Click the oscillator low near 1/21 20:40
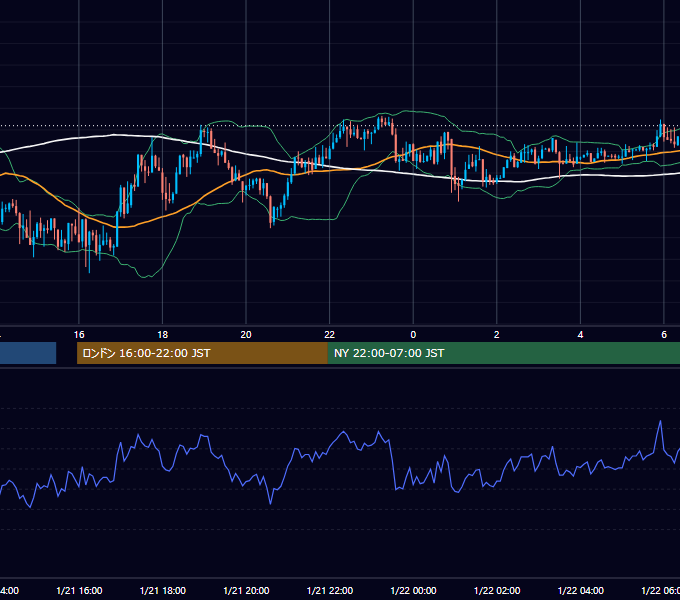 click(271, 504)
